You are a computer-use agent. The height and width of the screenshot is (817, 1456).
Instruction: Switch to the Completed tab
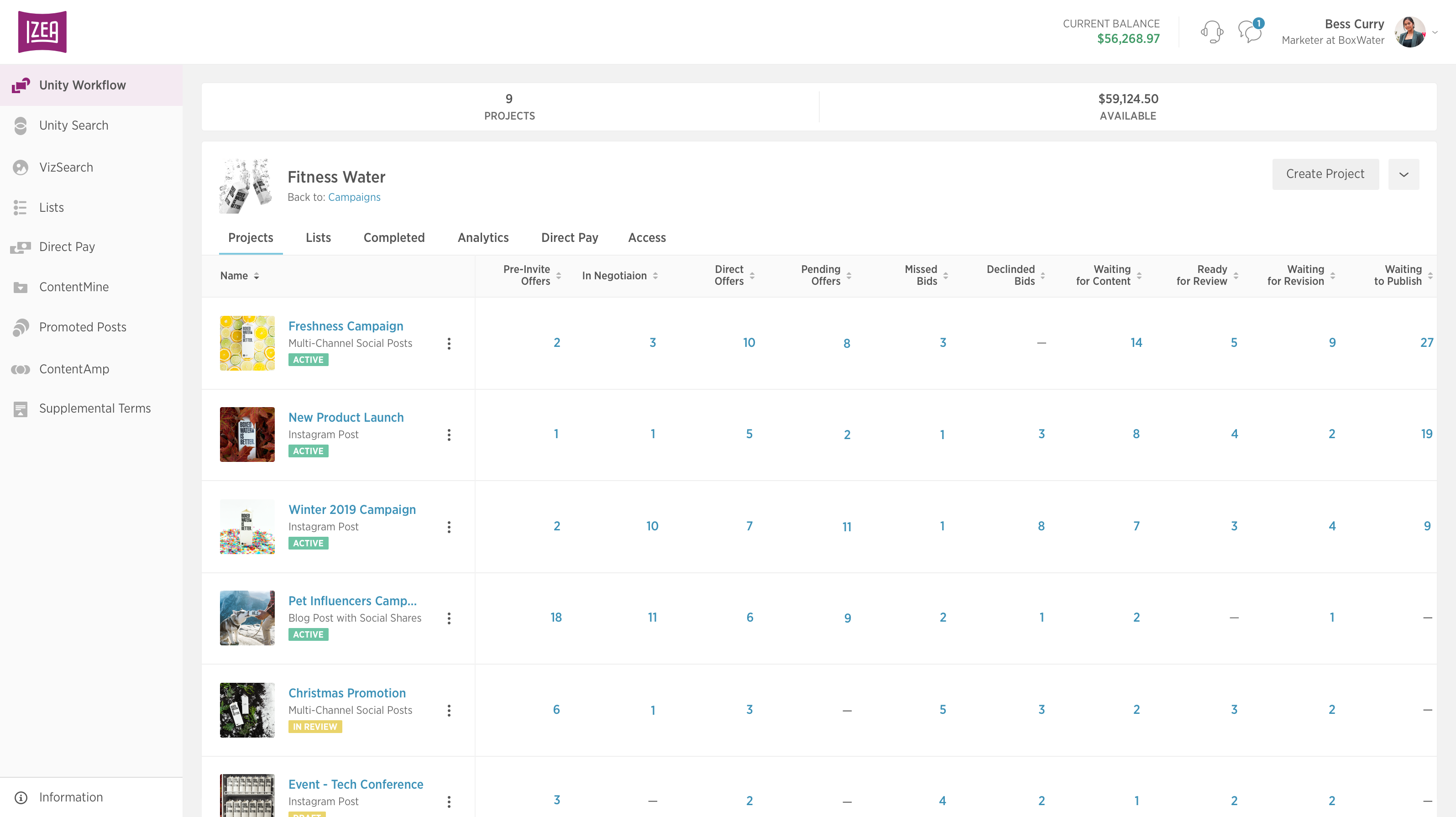[393, 237]
